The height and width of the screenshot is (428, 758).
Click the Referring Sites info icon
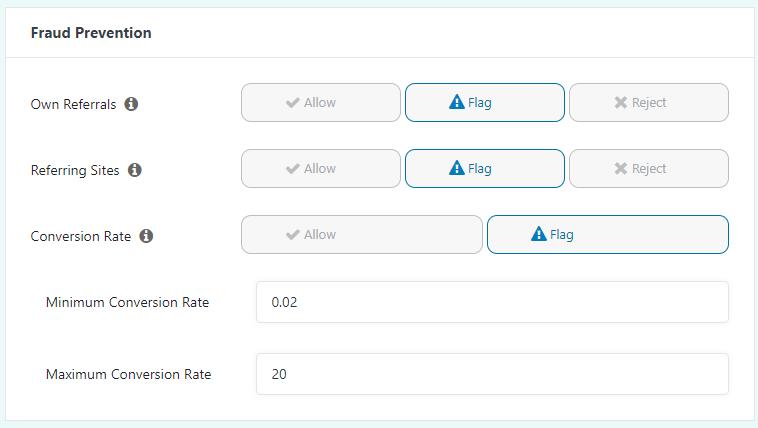pyautogui.click(x=134, y=170)
